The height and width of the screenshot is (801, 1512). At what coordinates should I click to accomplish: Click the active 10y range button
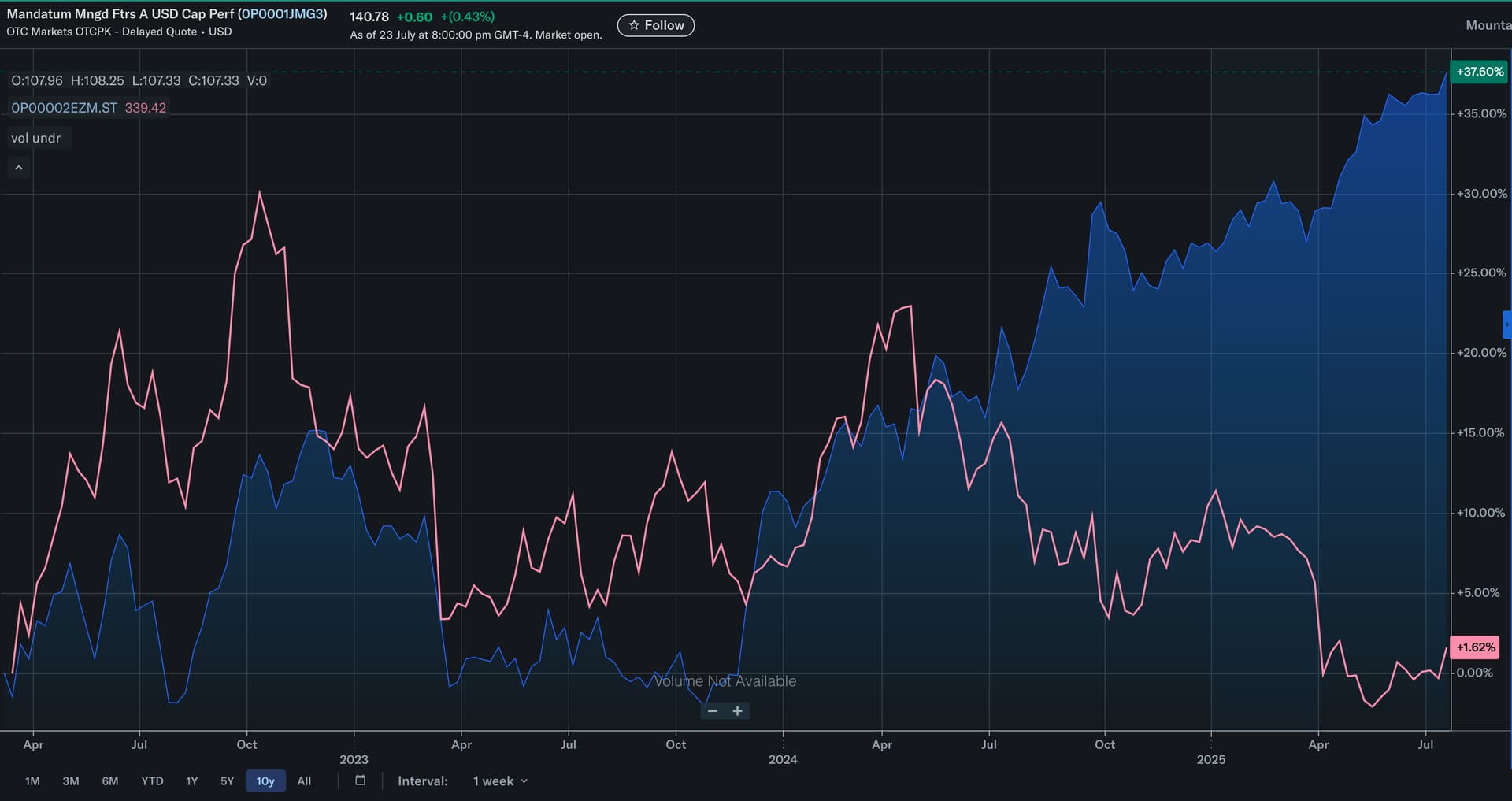coord(265,781)
